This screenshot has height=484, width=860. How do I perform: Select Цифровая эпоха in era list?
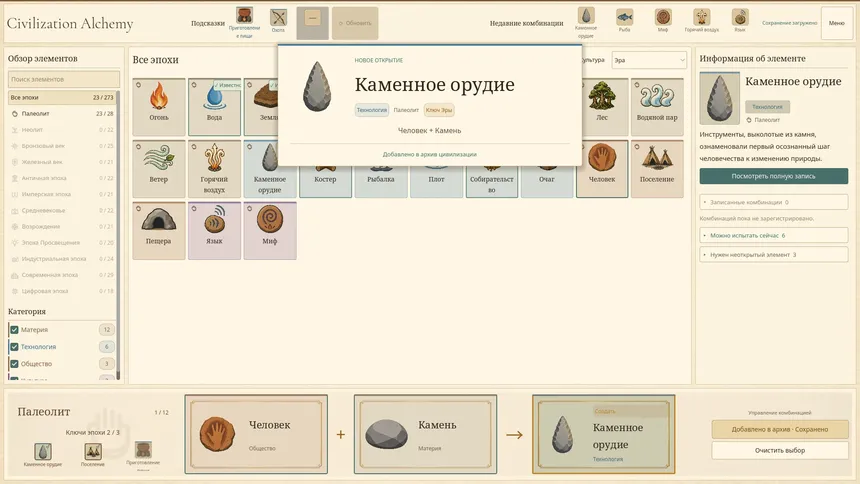(62, 291)
